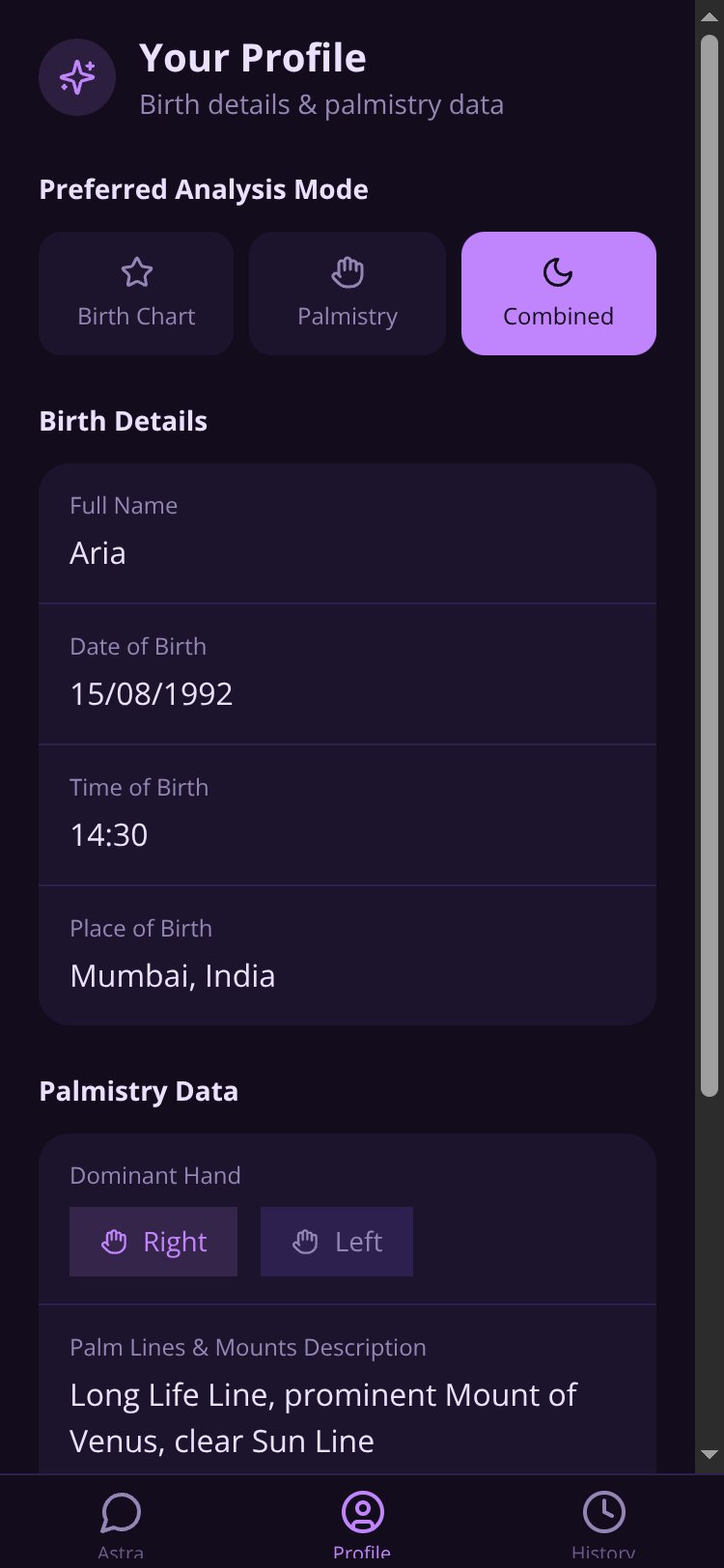Click the scrollbar down arrow
The image size is (724, 1568).
[x=710, y=1454]
